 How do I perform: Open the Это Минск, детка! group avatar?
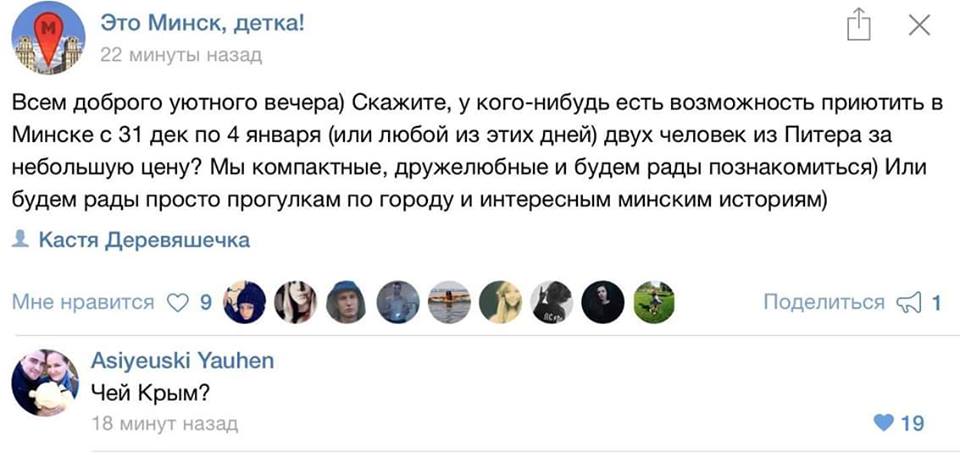coord(45,35)
